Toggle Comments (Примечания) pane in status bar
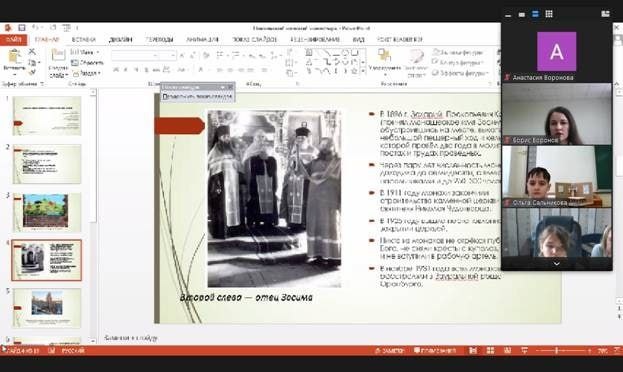The width and height of the screenshot is (623, 372). point(435,351)
